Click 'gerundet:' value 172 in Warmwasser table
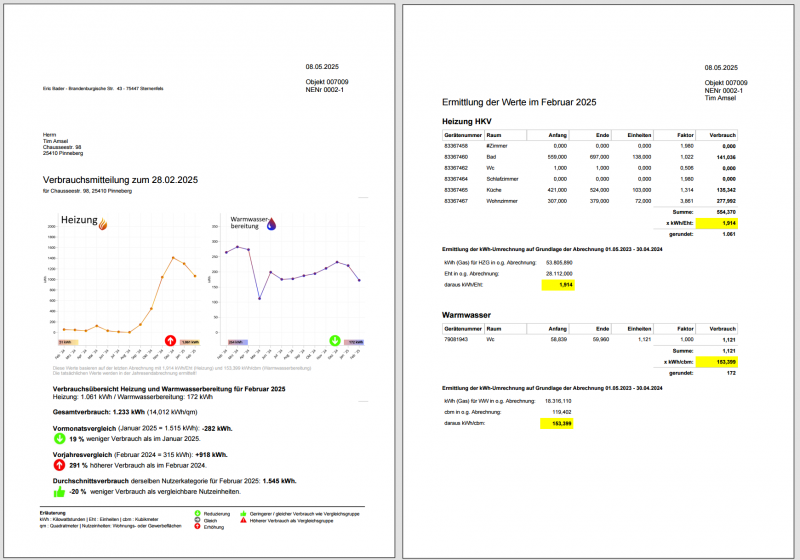 point(731,373)
